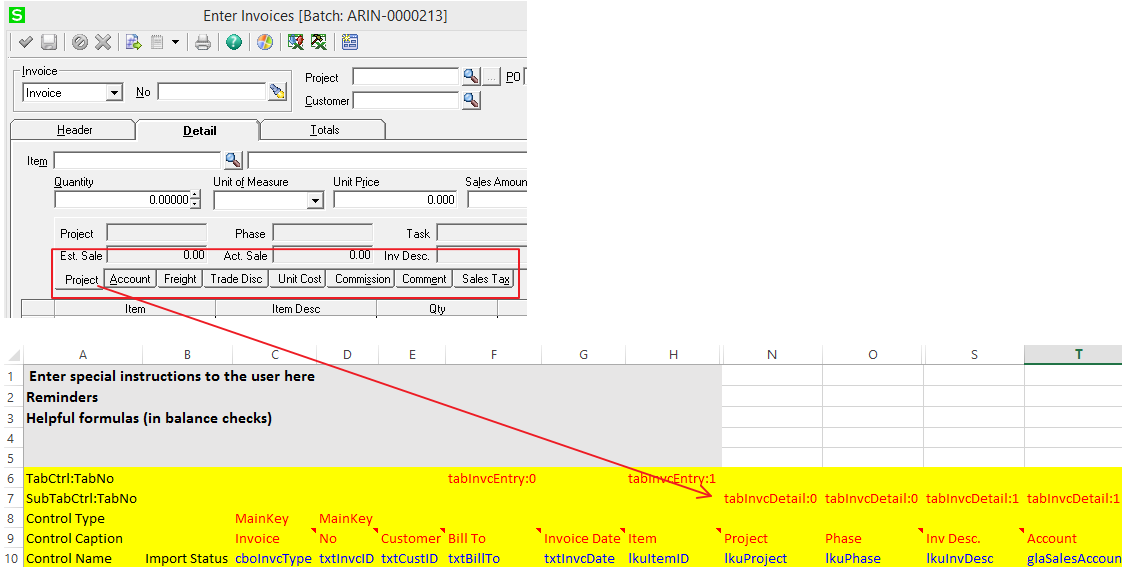Open Help with the green question icon
The height and width of the screenshot is (567, 1122).
[233, 42]
